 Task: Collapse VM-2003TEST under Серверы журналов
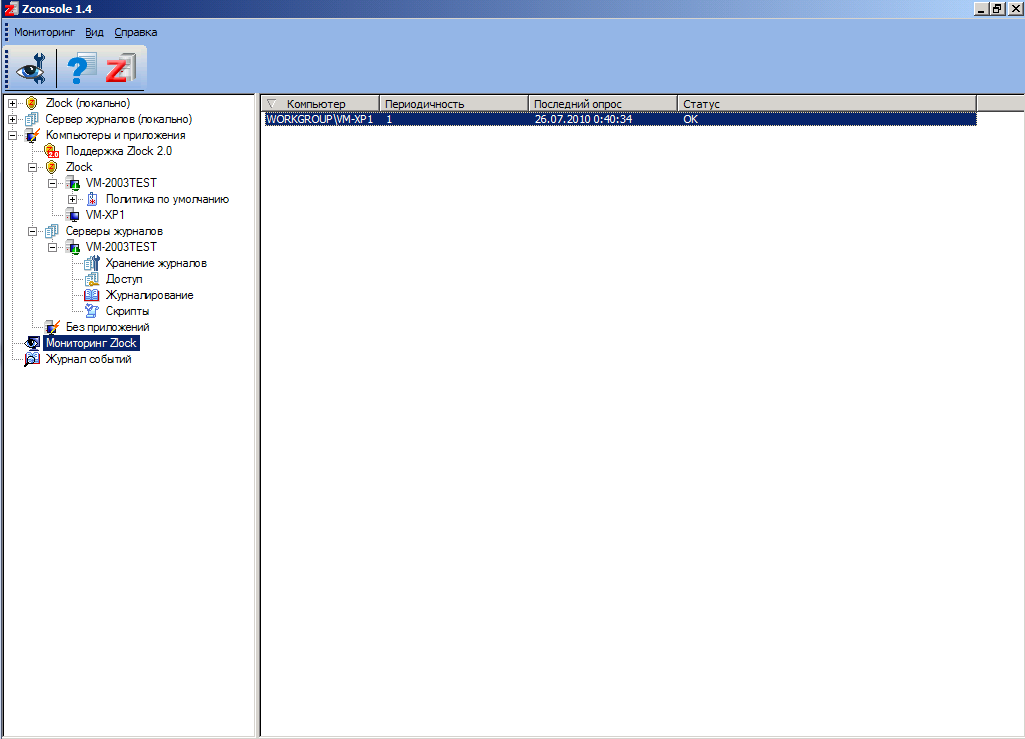click(52, 247)
